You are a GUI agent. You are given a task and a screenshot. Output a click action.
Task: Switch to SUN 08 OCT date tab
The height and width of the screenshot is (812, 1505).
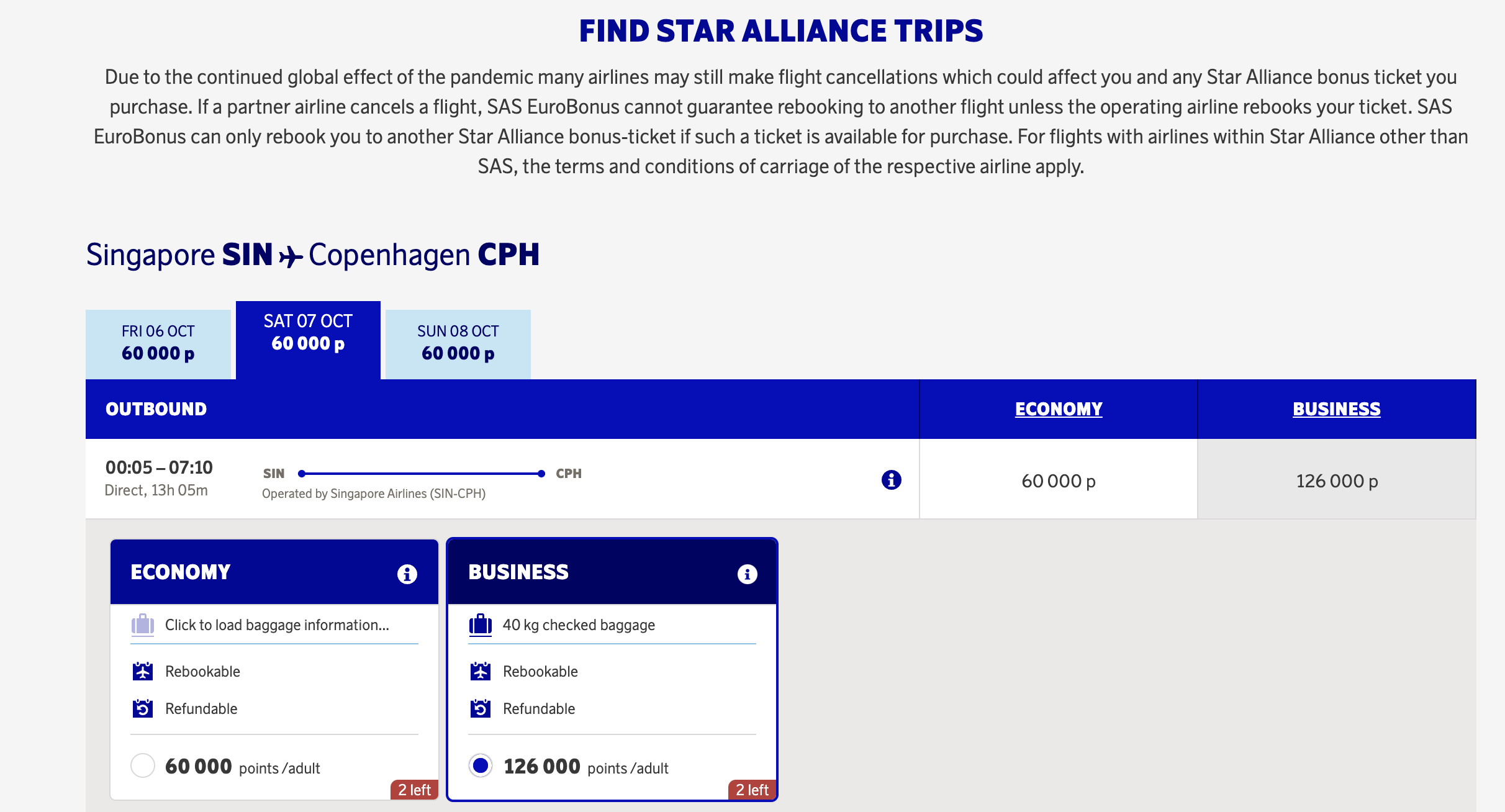[458, 343]
